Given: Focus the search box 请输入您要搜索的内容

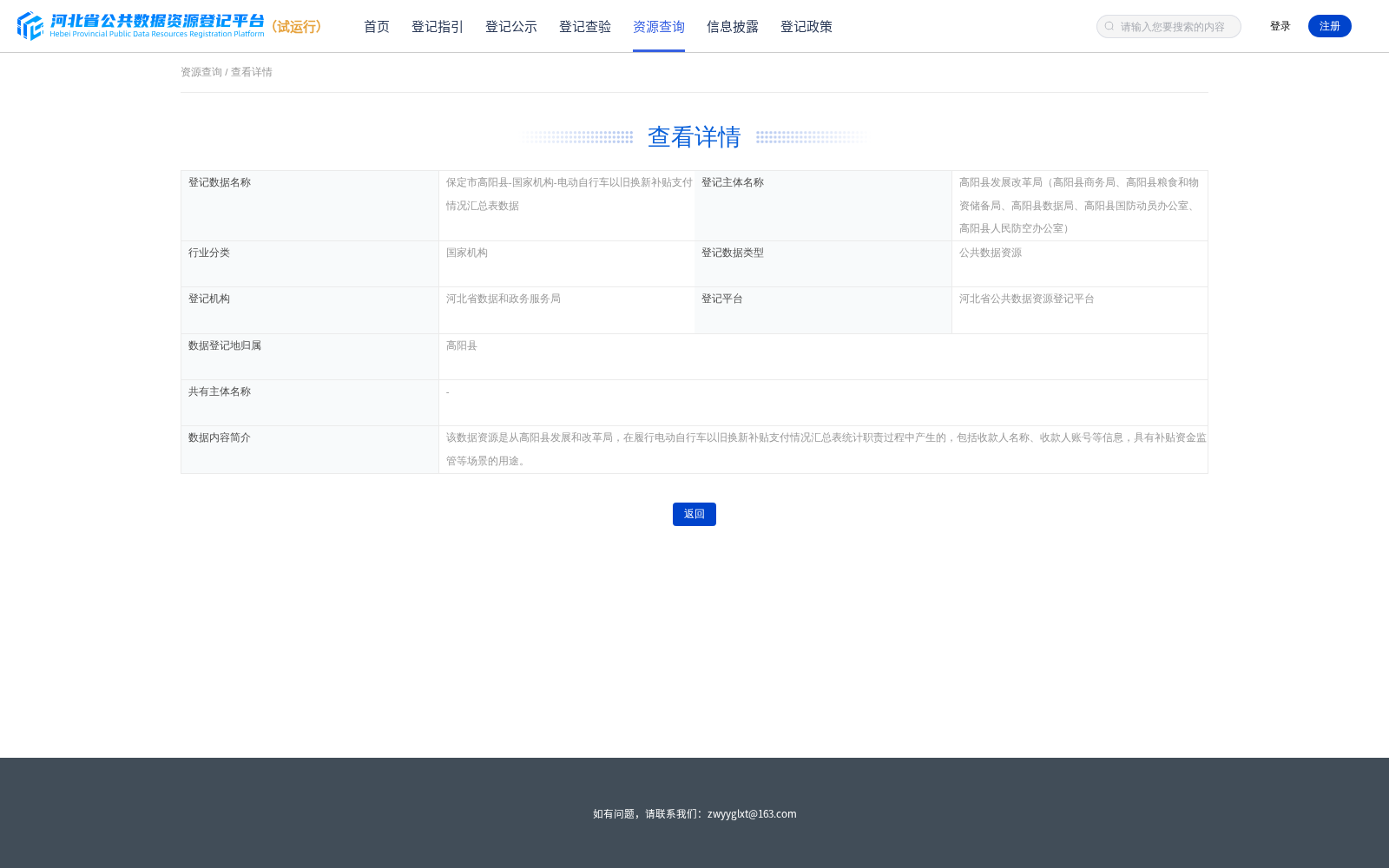Looking at the screenshot, I should coord(1168,26).
